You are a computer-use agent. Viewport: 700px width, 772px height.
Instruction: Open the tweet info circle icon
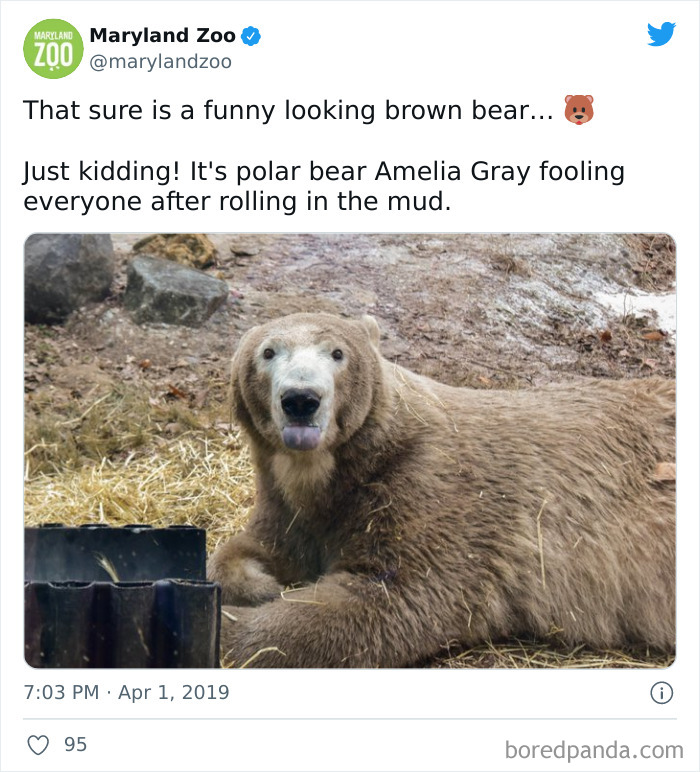click(x=660, y=692)
